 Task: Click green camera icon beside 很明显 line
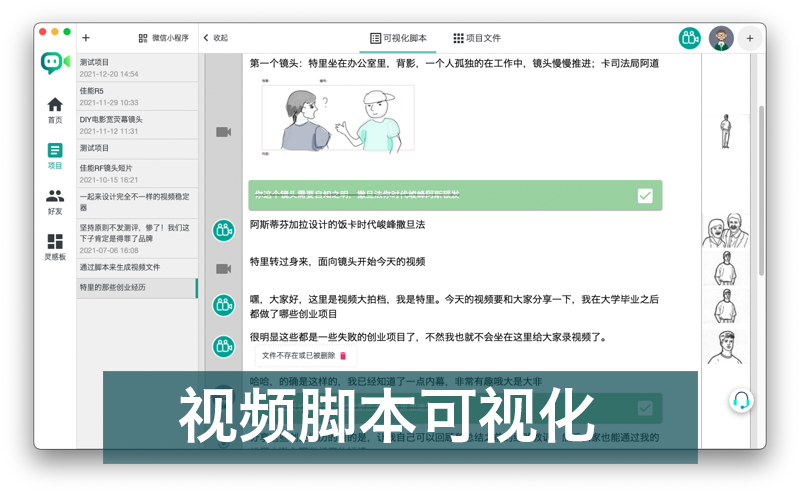point(223,347)
